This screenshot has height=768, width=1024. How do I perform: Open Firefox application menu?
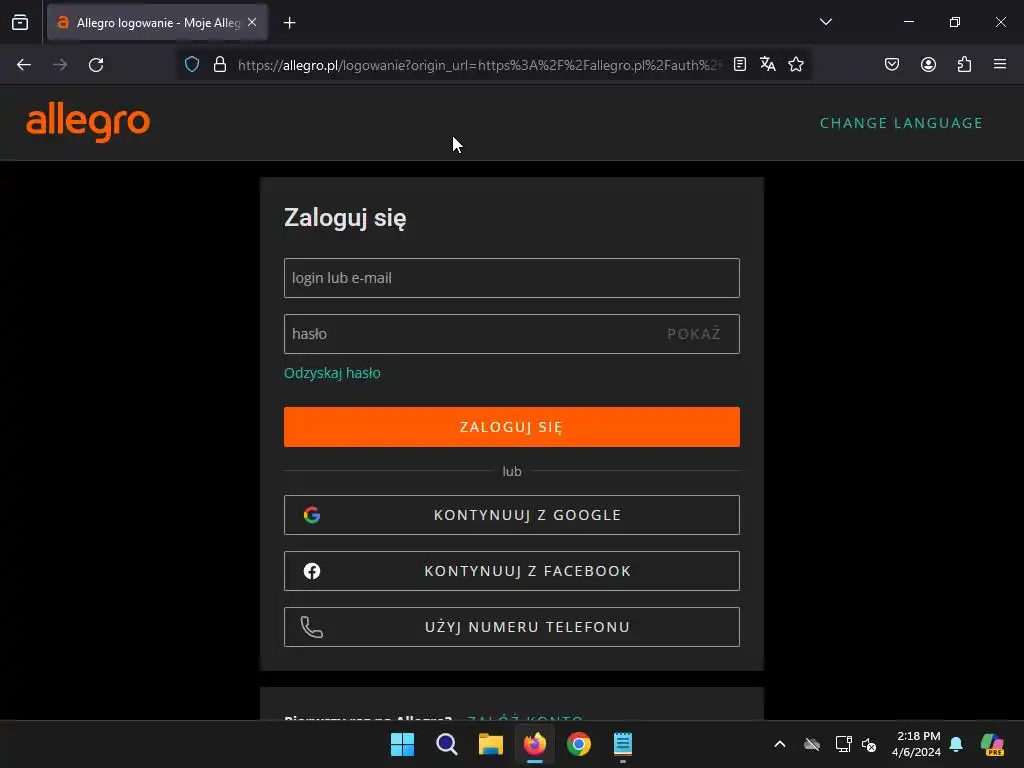pyautogui.click(x=1000, y=64)
